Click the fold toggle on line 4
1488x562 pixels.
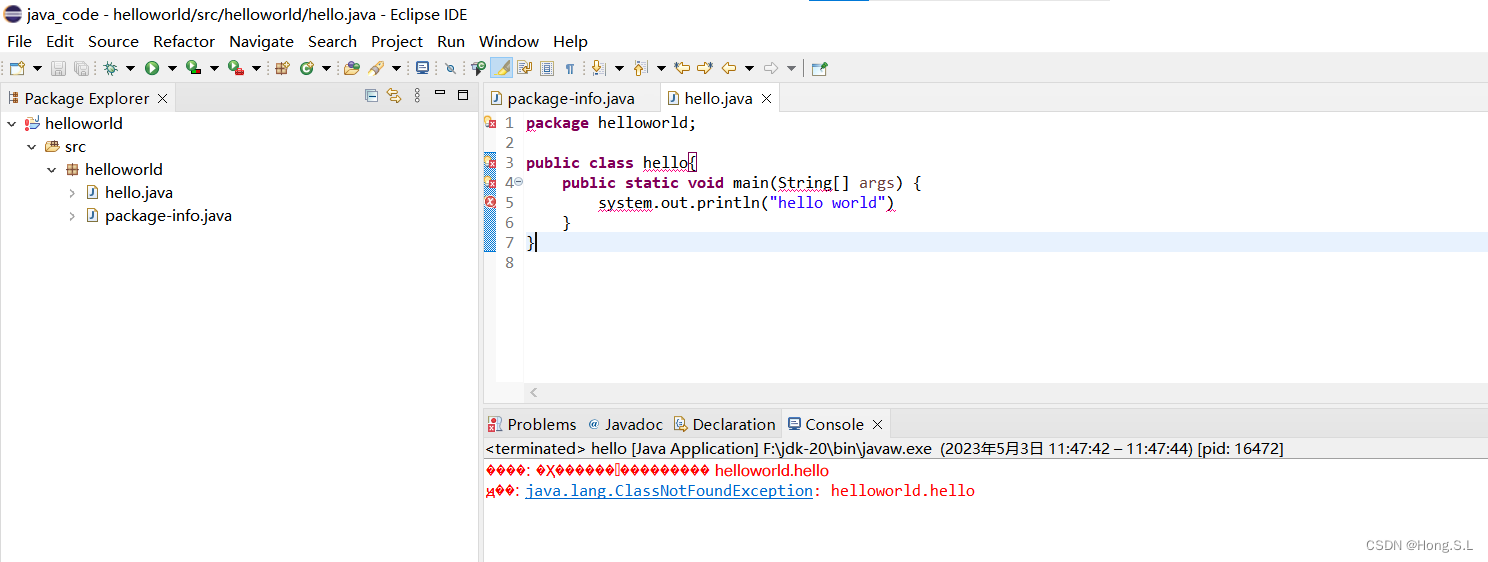point(518,182)
